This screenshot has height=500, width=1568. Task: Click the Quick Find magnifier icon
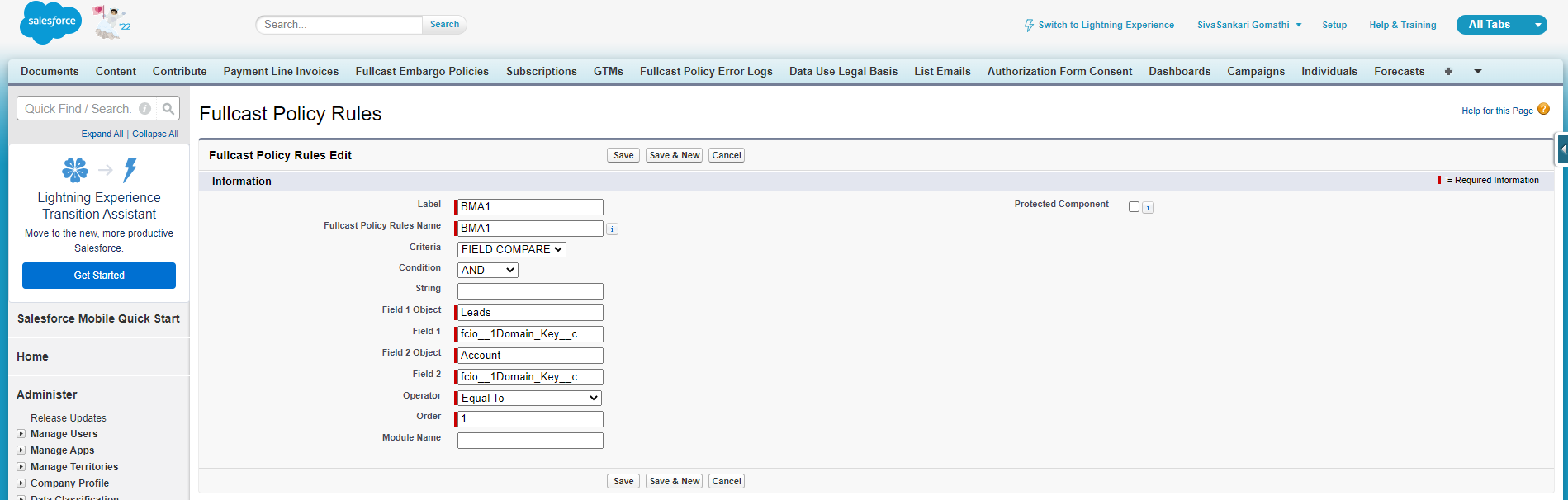(x=168, y=108)
